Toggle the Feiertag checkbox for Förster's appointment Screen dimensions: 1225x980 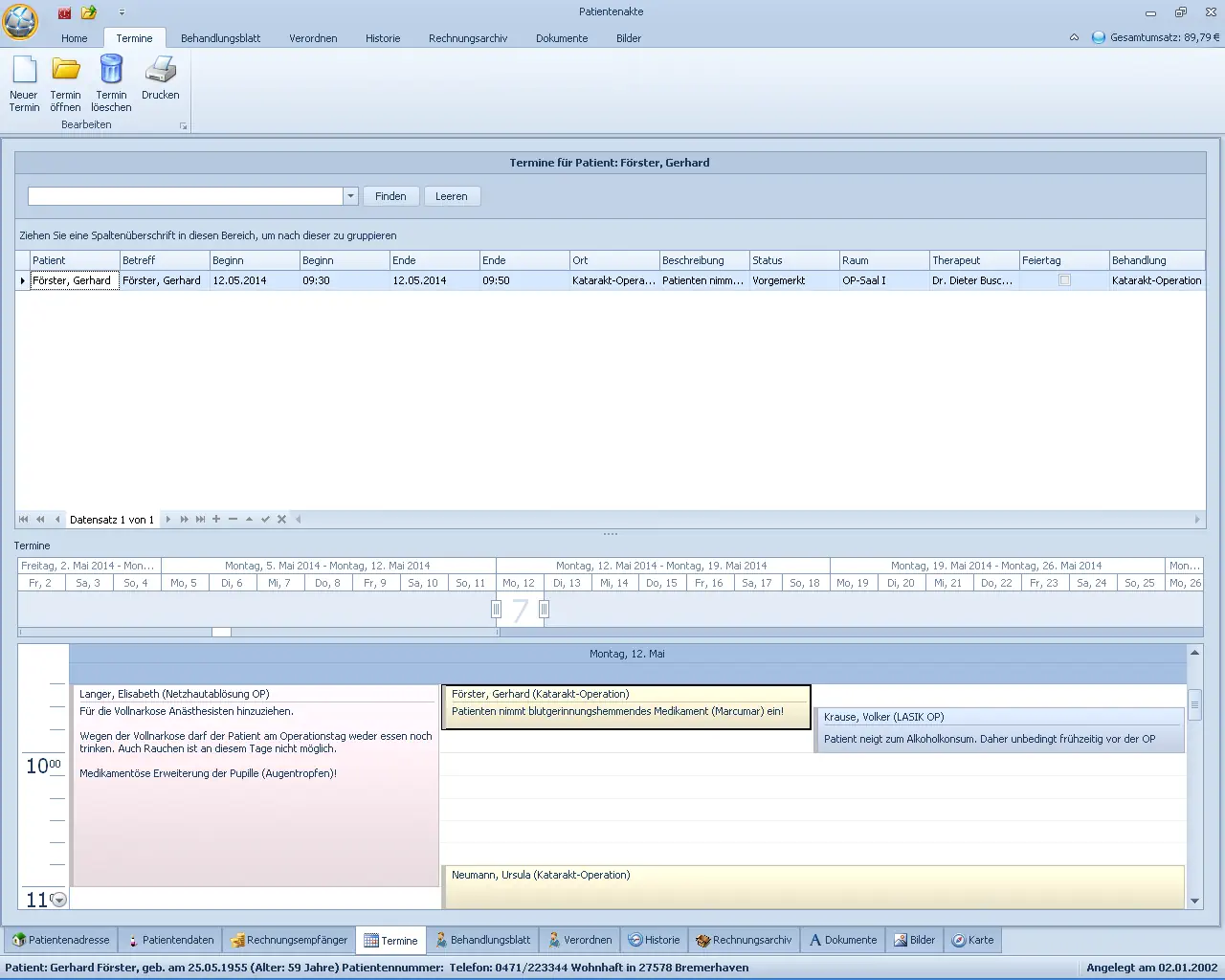(x=1063, y=280)
